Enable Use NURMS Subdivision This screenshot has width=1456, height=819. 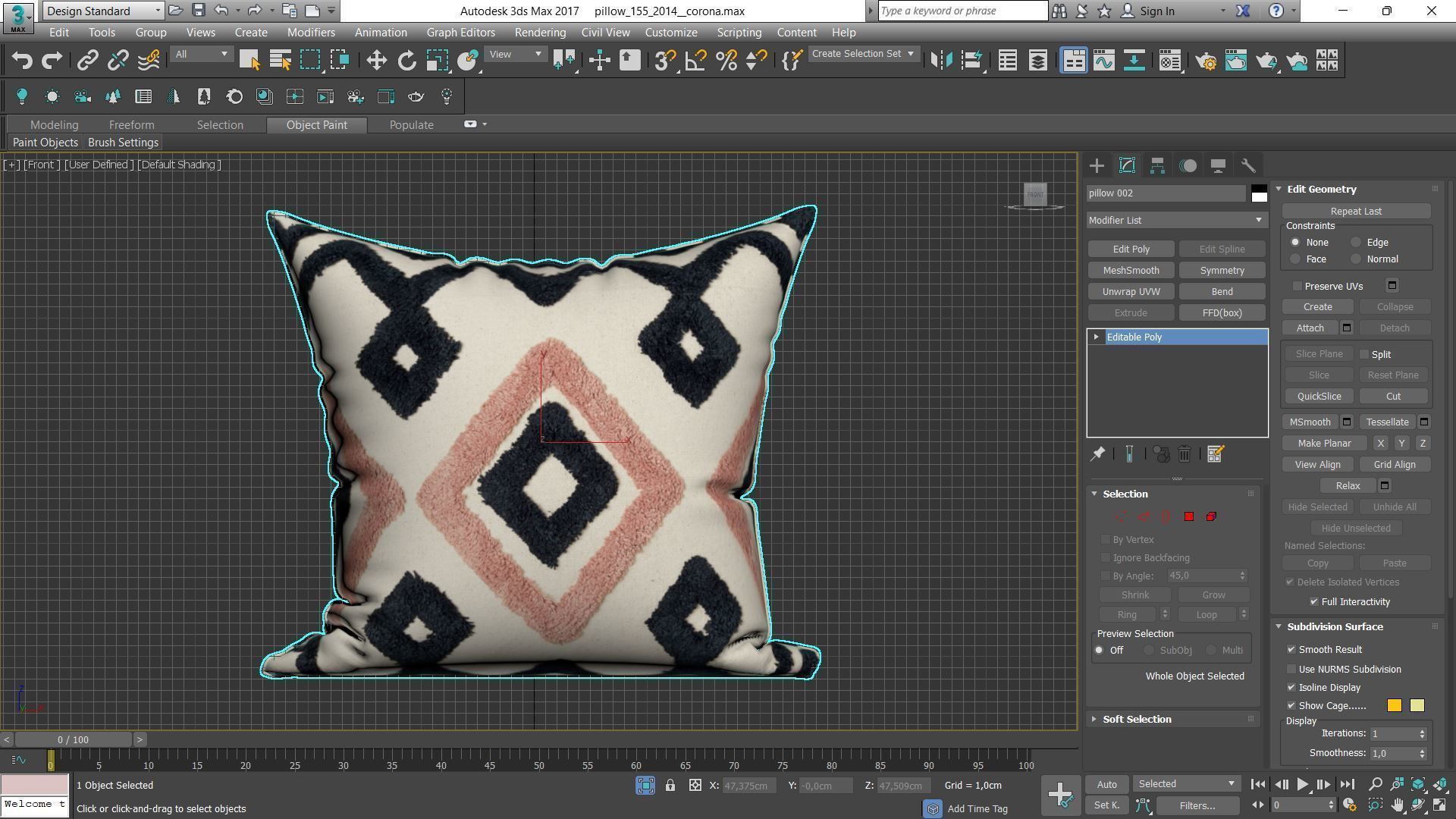[1291, 670]
